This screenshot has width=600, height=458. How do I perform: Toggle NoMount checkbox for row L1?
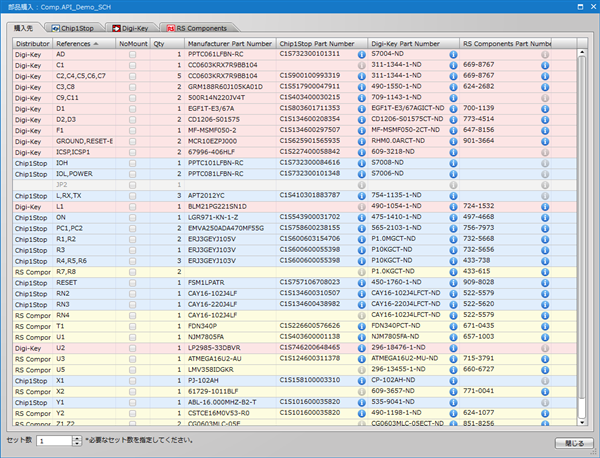132,207
